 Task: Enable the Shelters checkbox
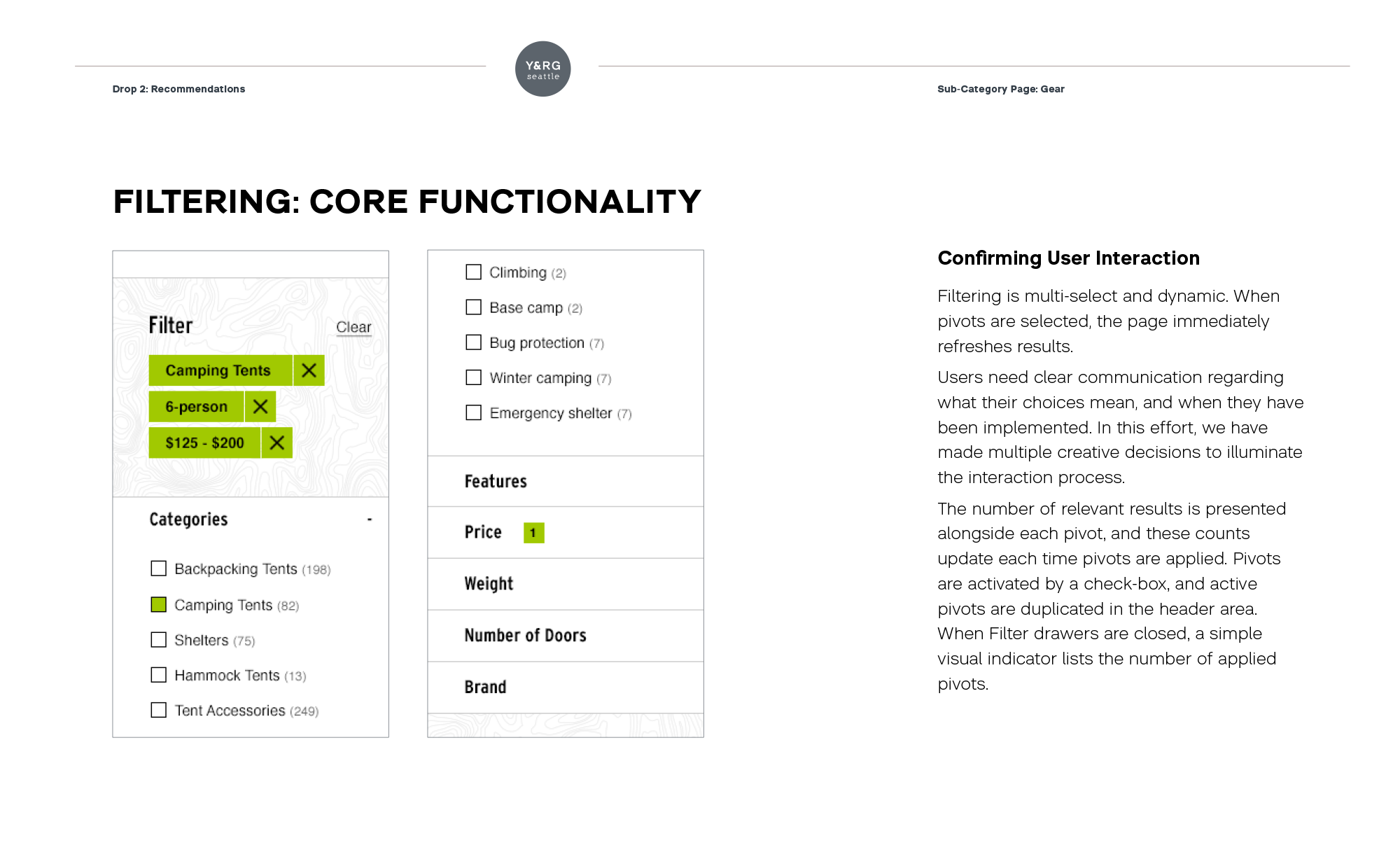tap(159, 640)
